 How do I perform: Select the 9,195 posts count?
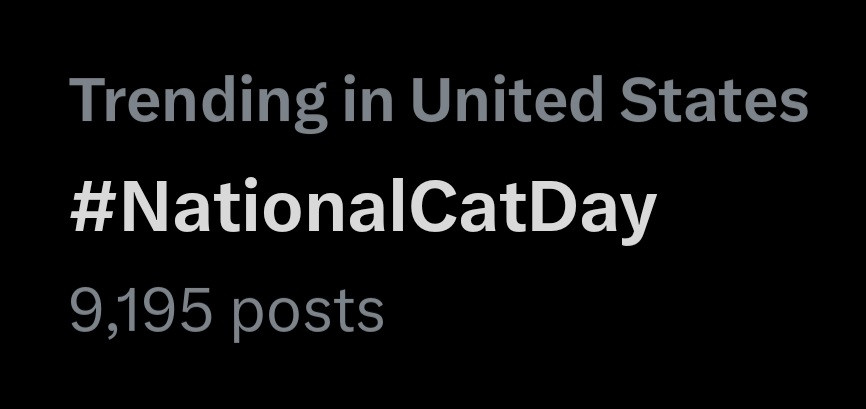(x=226, y=311)
